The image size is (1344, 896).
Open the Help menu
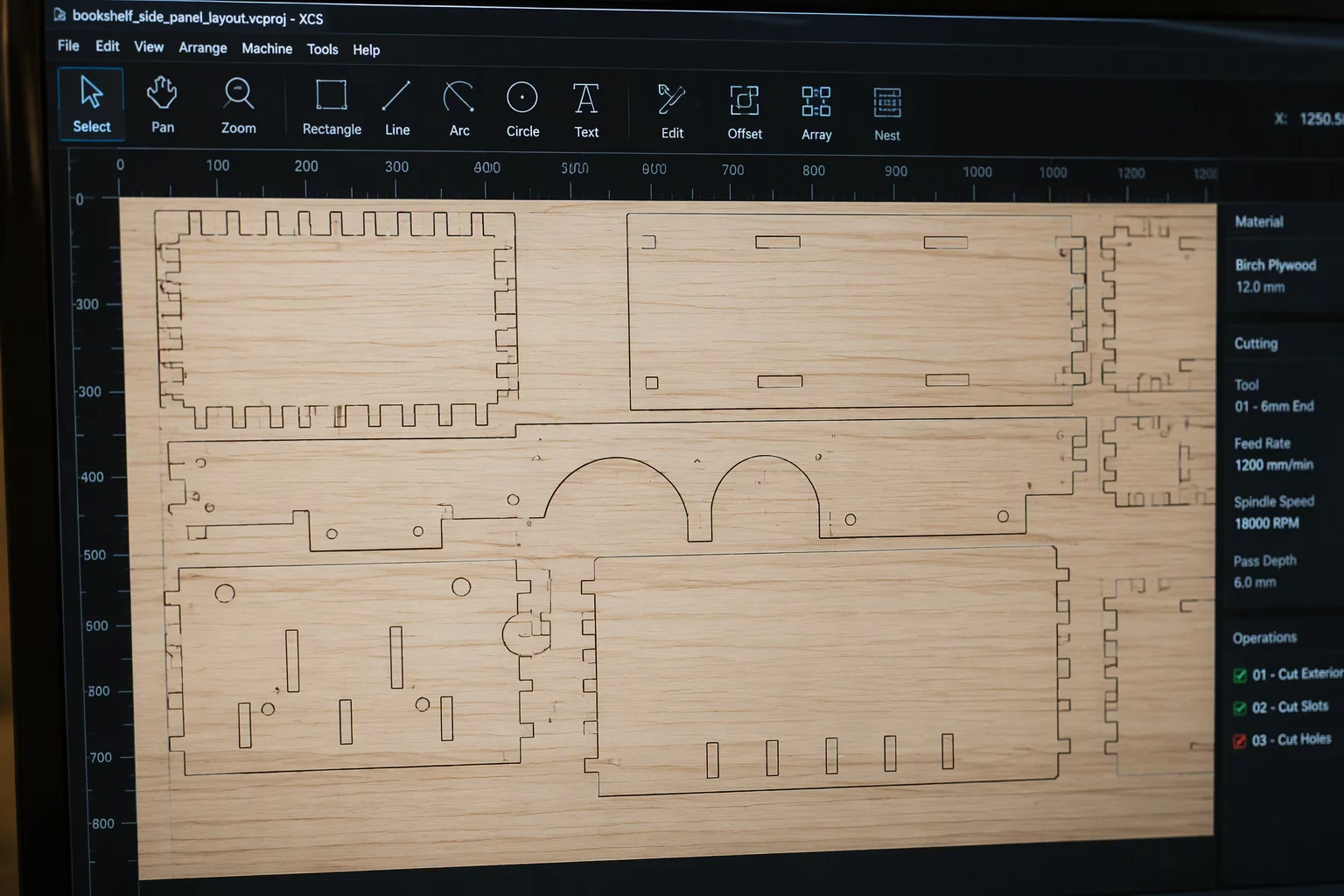(x=366, y=50)
